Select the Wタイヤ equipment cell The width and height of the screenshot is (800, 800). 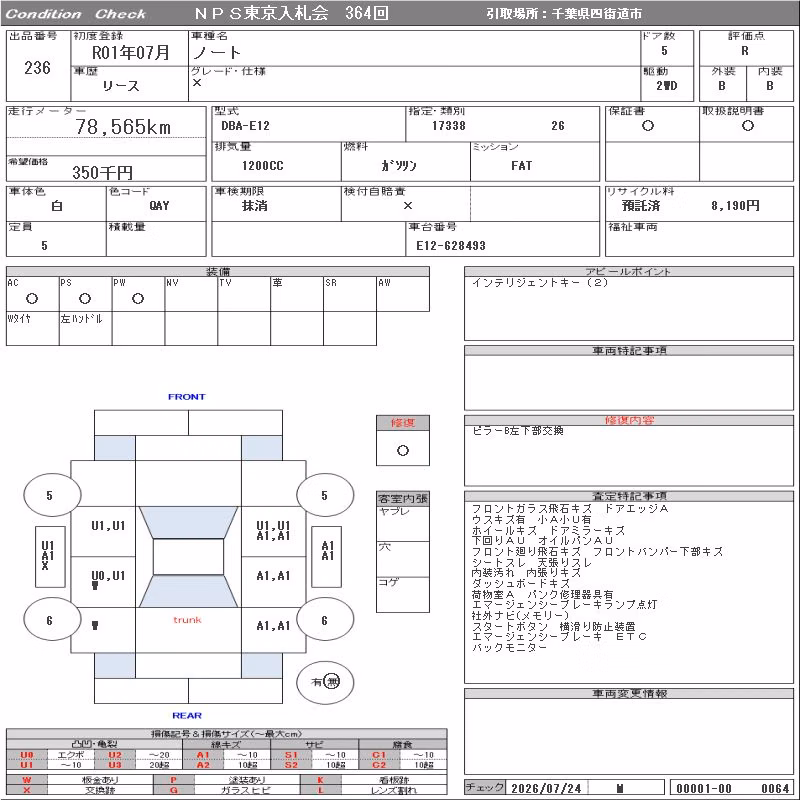tap(33, 329)
